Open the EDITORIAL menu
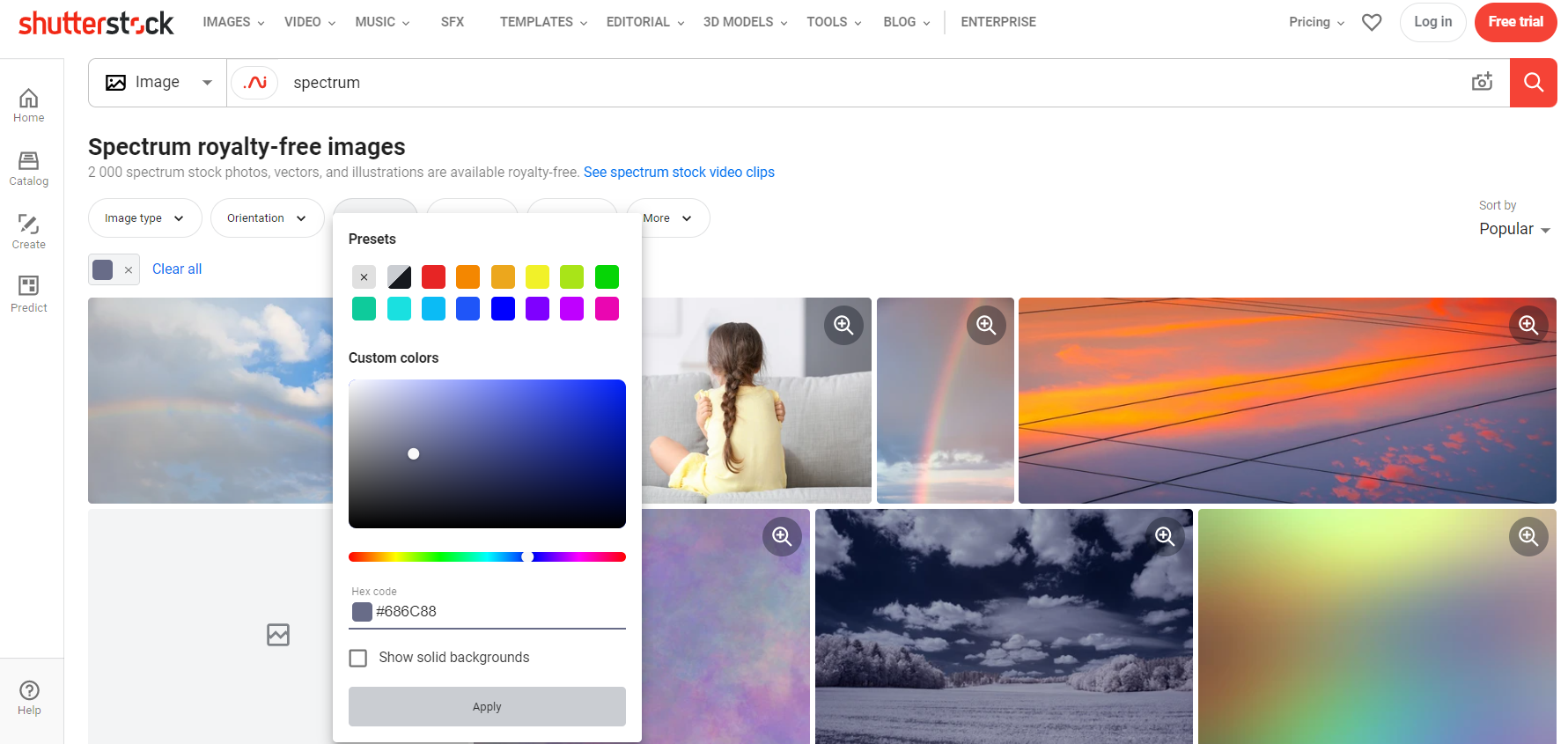Viewport: 1568px width, 744px height. coord(645,22)
